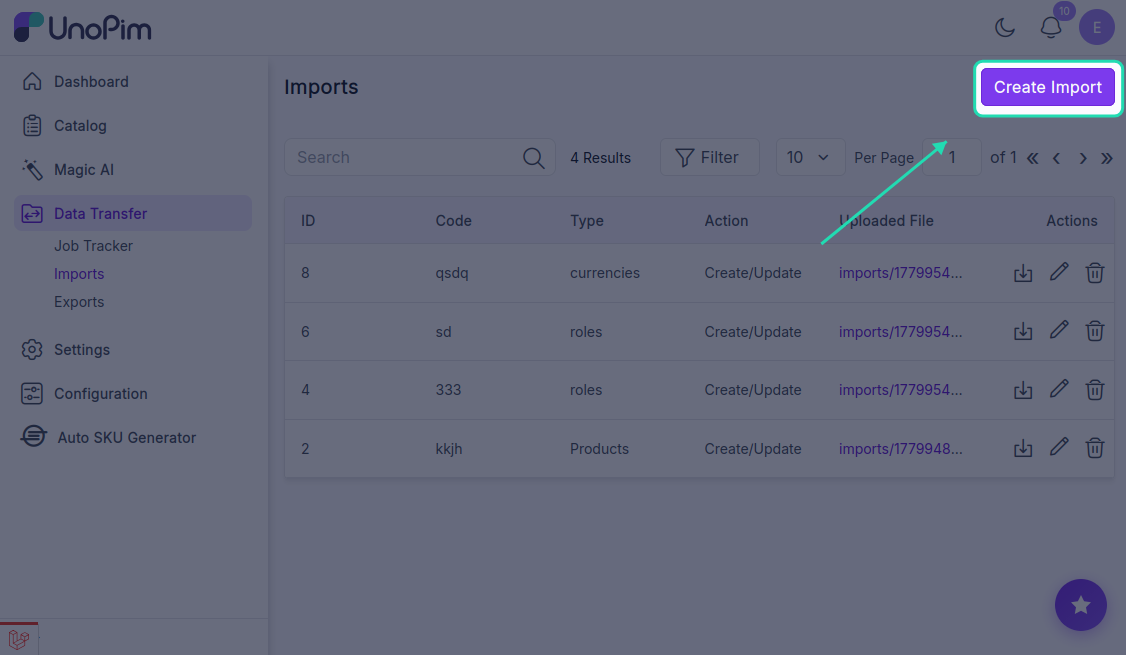The width and height of the screenshot is (1126, 655).
Task: Delete import 333
Action: (x=1094, y=390)
